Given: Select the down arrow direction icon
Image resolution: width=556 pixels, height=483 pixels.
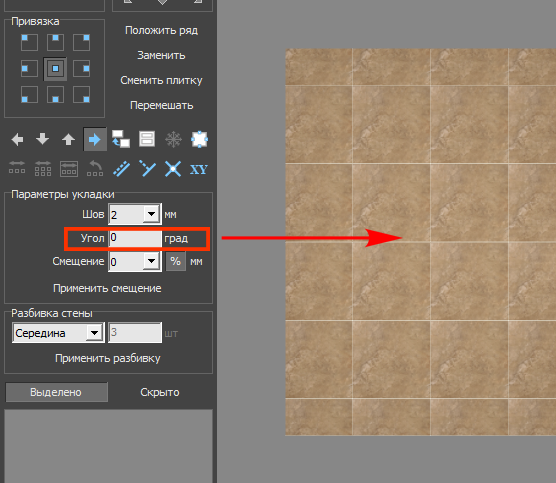Looking at the screenshot, I should tap(43, 139).
